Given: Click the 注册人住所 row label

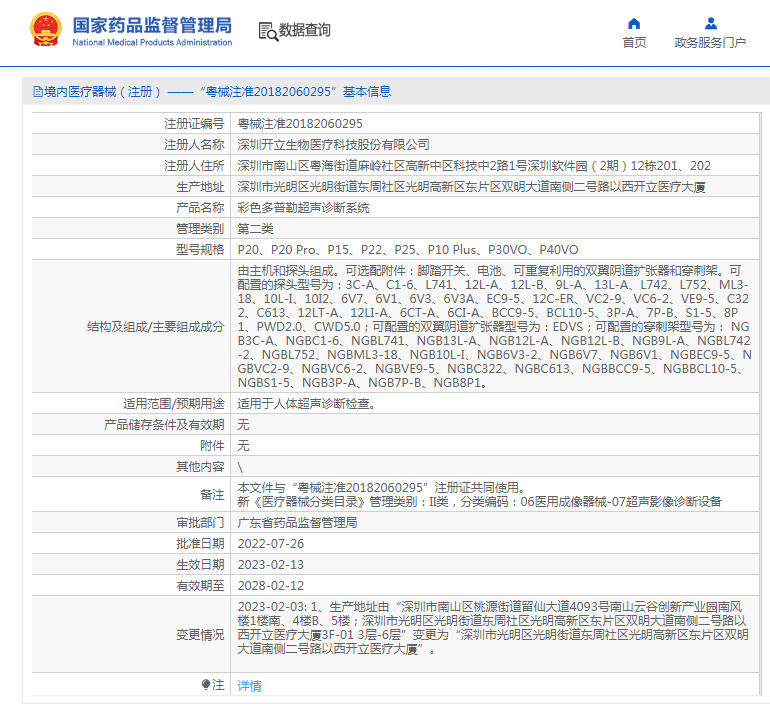Looking at the screenshot, I should [194, 166].
